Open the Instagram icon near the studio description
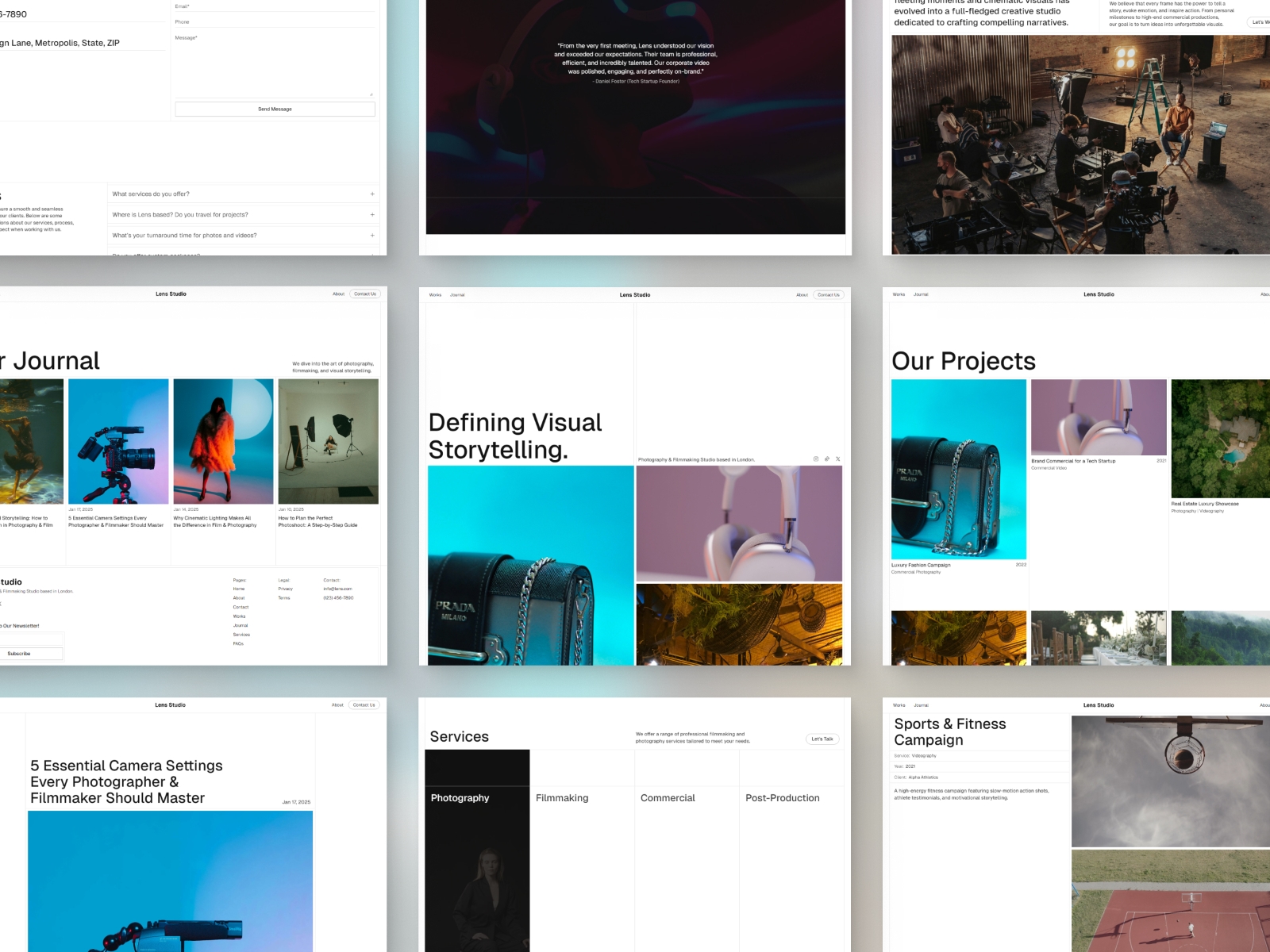1270x952 pixels. tap(816, 459)
